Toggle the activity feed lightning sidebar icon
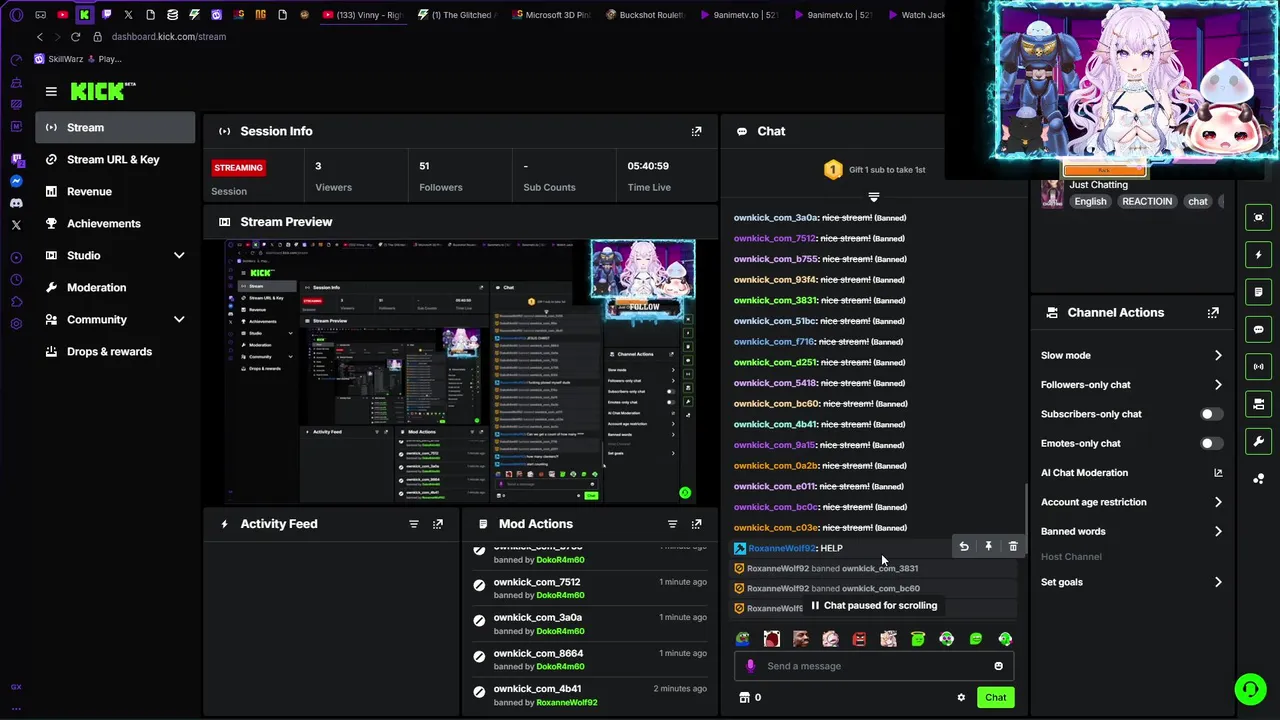Image resolution: width=1280 pixels, height=720 pixels. tap(1259, 255)
